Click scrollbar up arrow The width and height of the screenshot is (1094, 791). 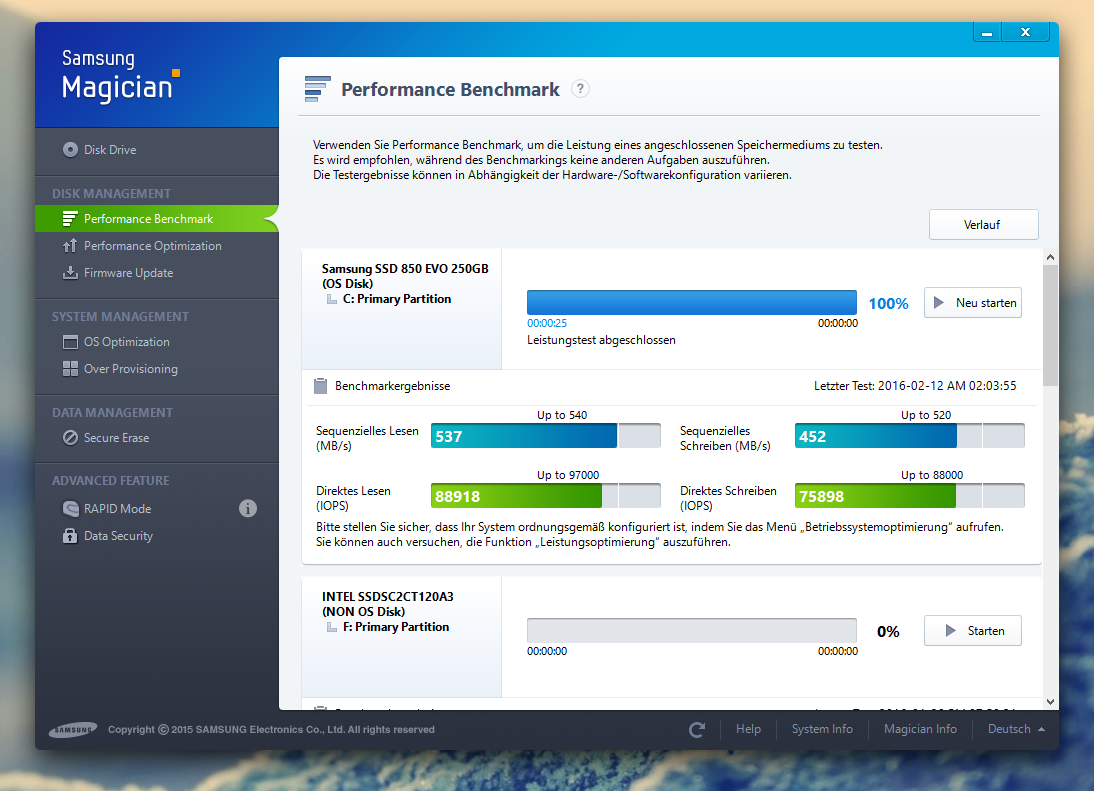click(x=1050, y=257)
